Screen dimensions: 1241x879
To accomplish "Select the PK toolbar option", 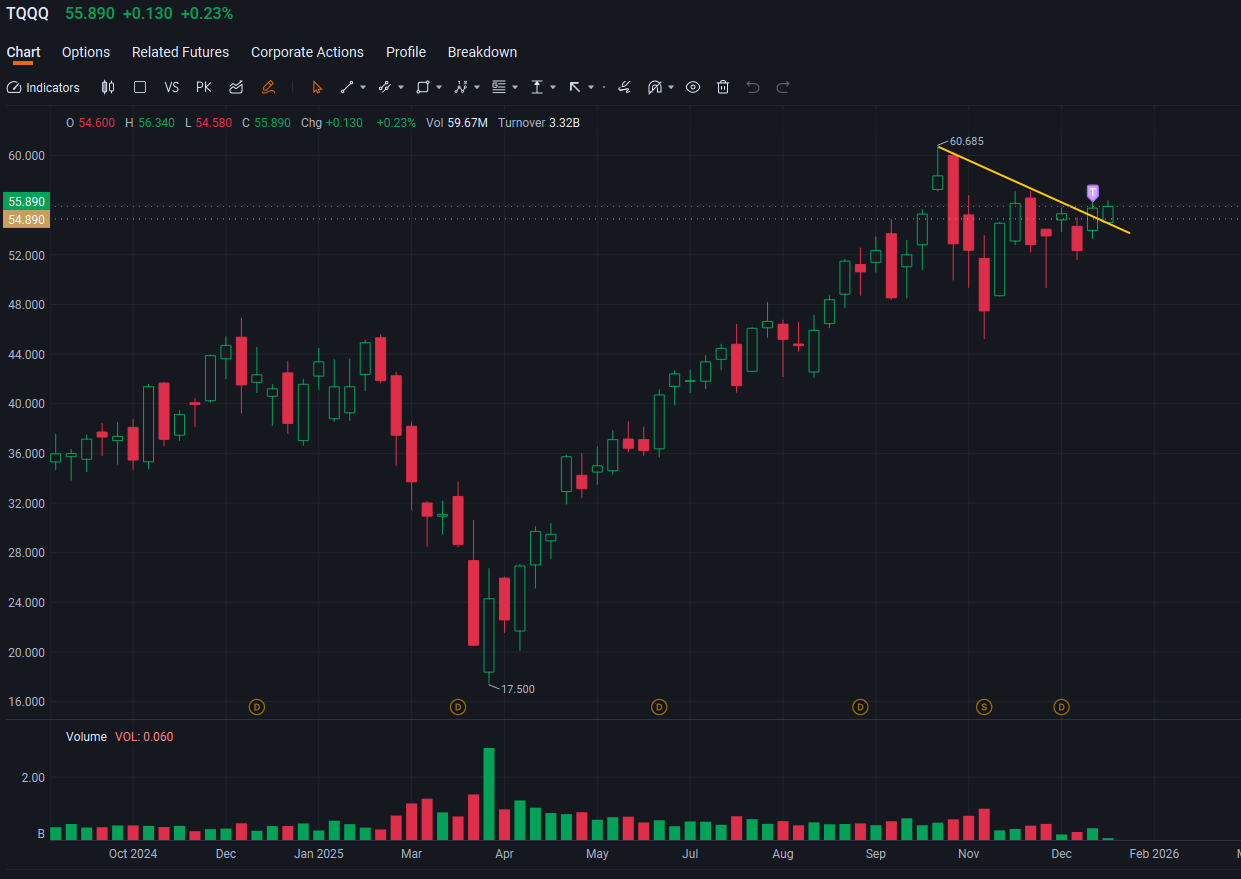I will tap(204, 88).
